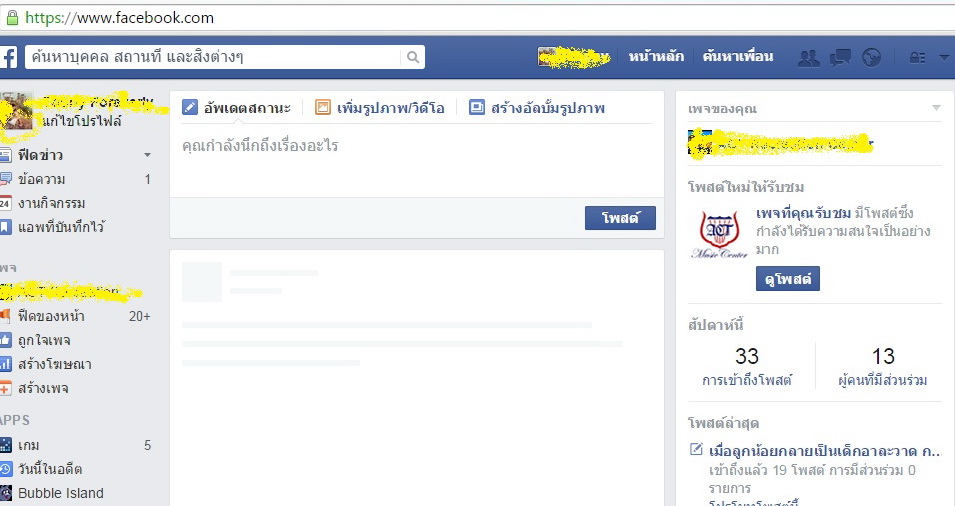Click the browser URL address bar
This screenshot has height=506, width=955.
pyautogui.click(x=478, y=18)
